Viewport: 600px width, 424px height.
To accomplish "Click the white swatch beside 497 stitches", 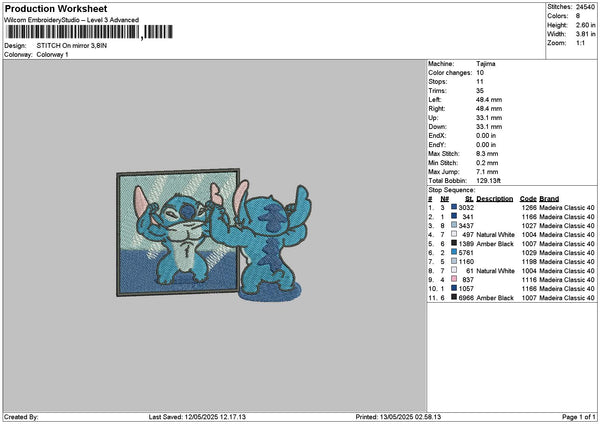I will (454, 234).
